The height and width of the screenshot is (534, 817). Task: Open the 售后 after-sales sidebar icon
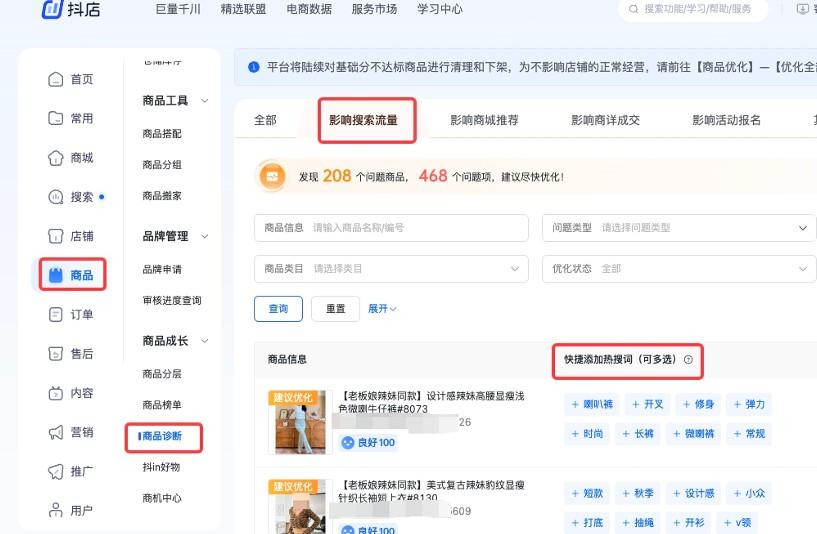point(56,354)
